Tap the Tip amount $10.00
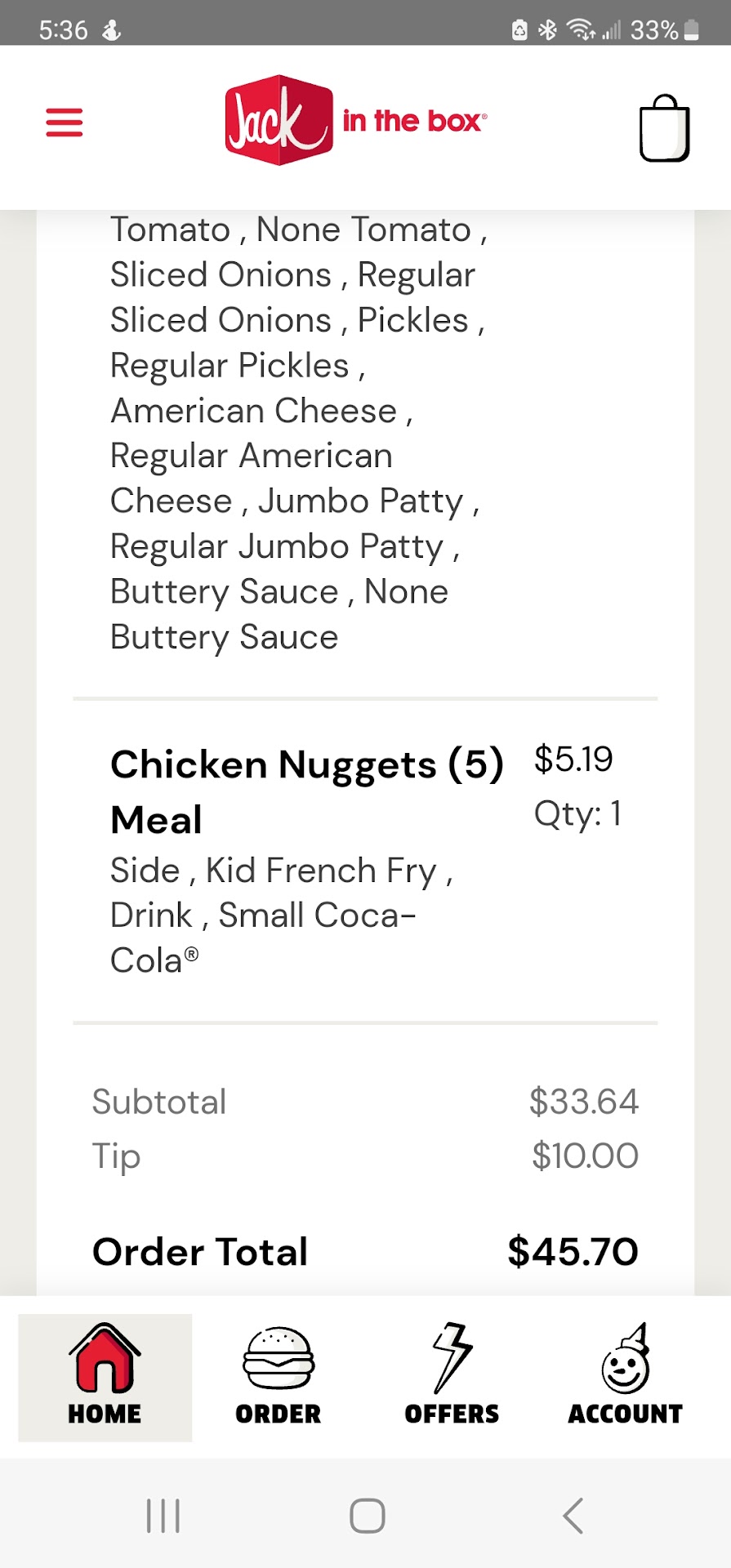Image resolution: width=731 pixels, height=1568 pixels. (585, 1156)
